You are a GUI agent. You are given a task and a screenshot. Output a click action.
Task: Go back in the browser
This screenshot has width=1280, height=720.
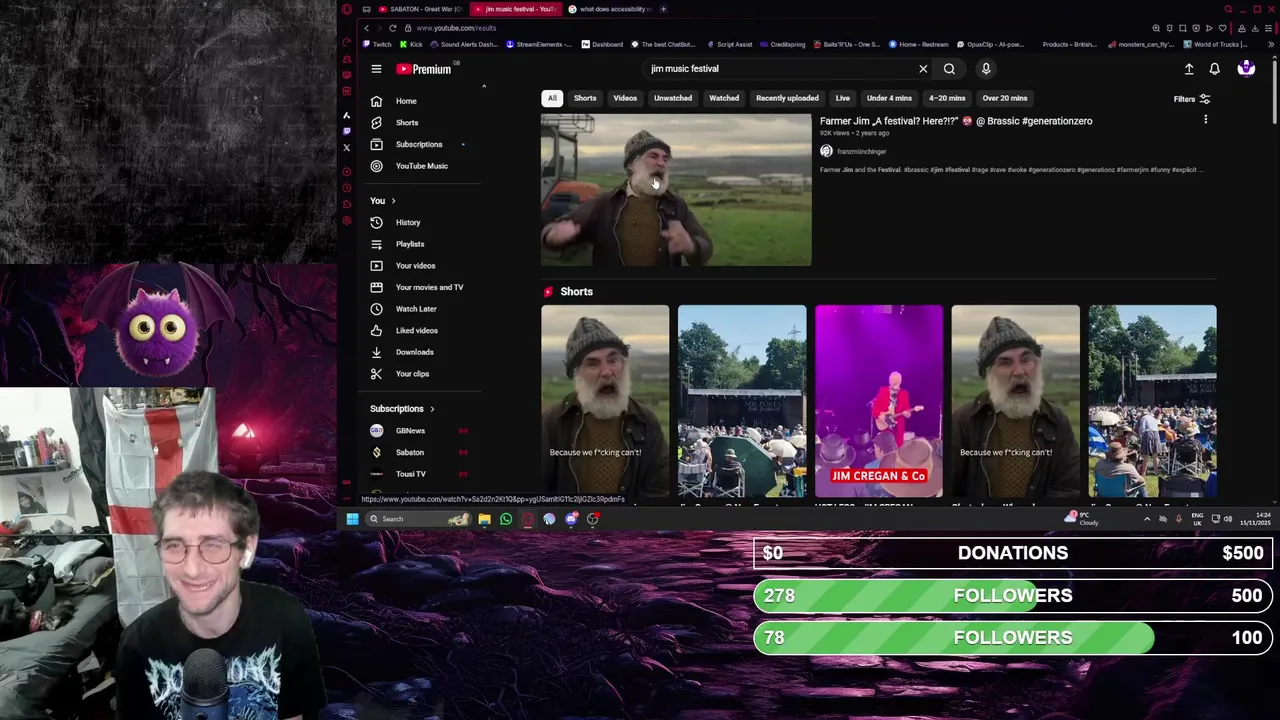(366, 28)
